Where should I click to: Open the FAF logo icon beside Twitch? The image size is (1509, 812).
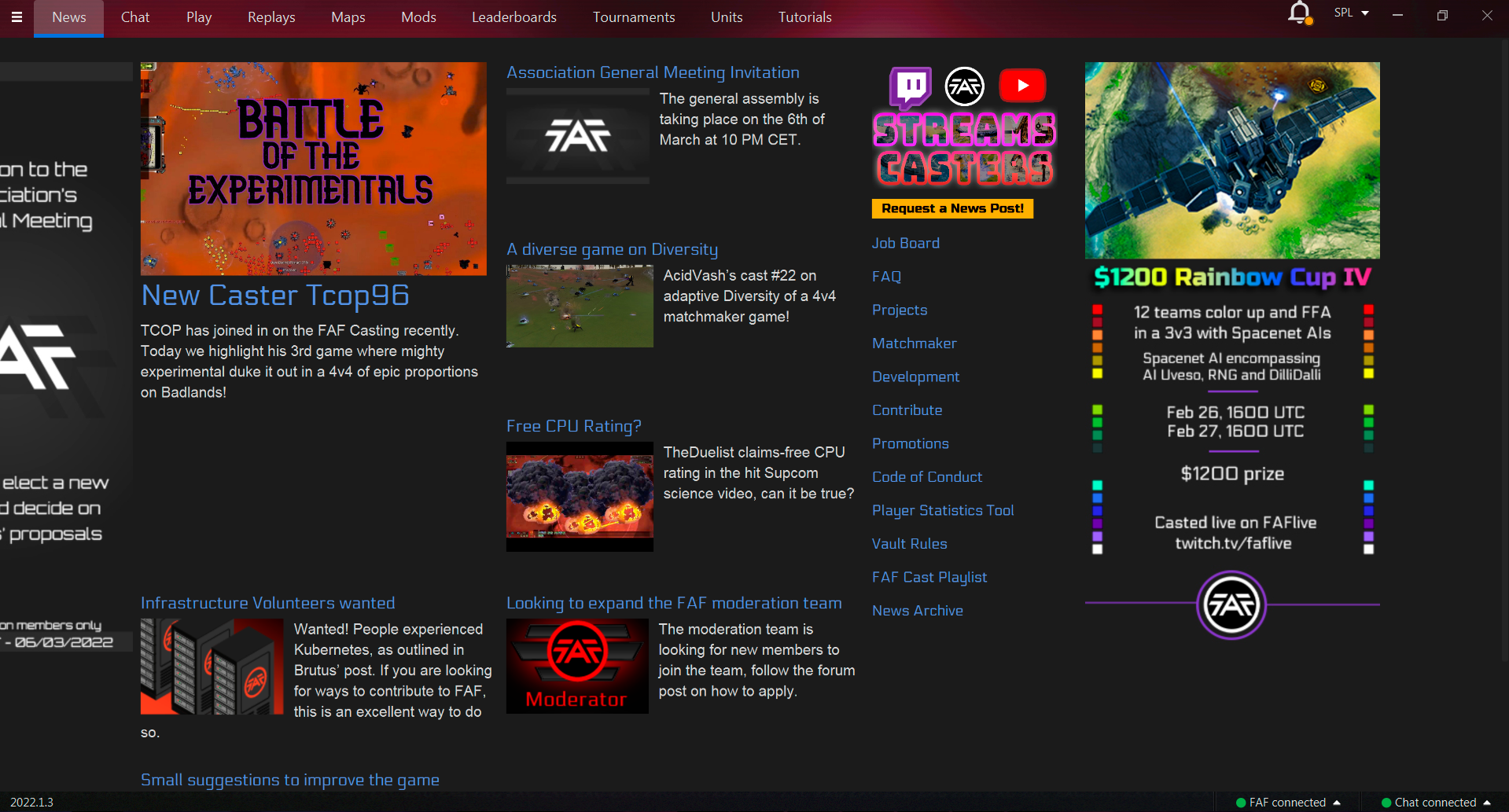point(965,86)
